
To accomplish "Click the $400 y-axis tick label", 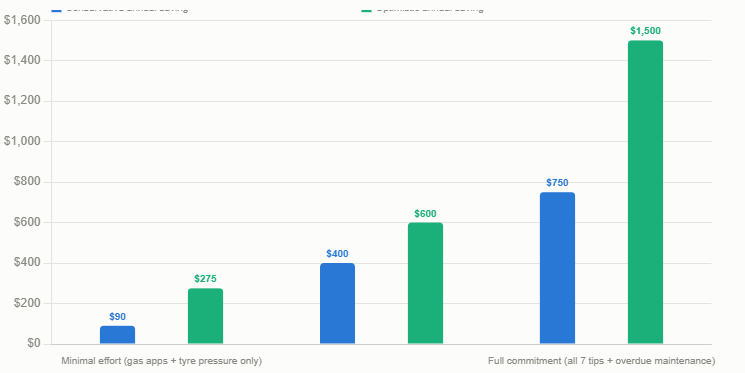I will tap(27, 262).
